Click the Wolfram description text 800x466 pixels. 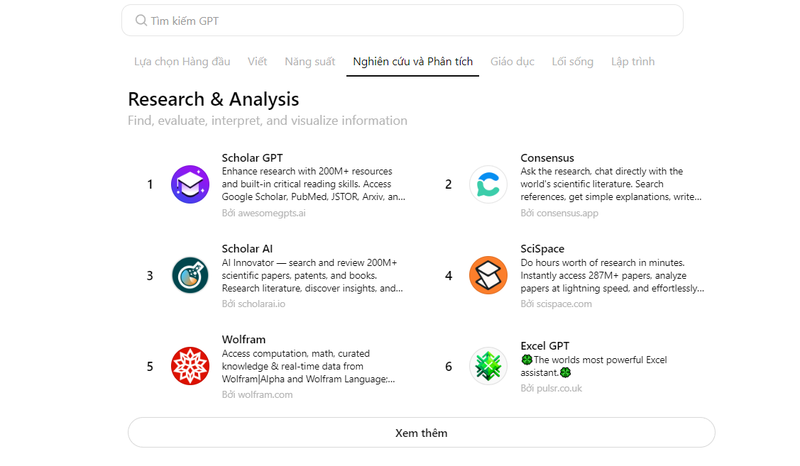pos(308,366)
